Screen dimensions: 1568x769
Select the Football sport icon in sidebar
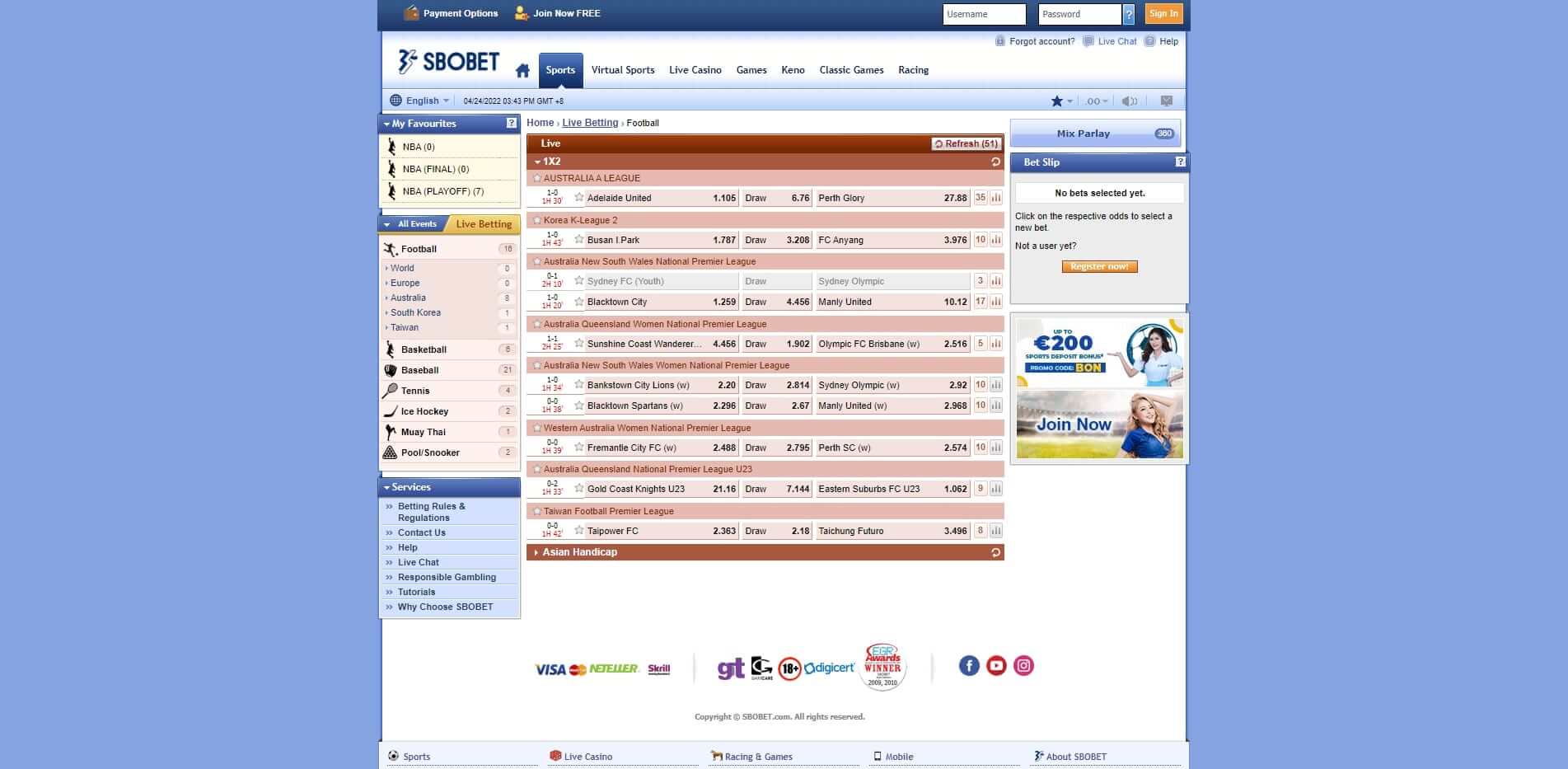pyautogui.click(x=389, y=248)
